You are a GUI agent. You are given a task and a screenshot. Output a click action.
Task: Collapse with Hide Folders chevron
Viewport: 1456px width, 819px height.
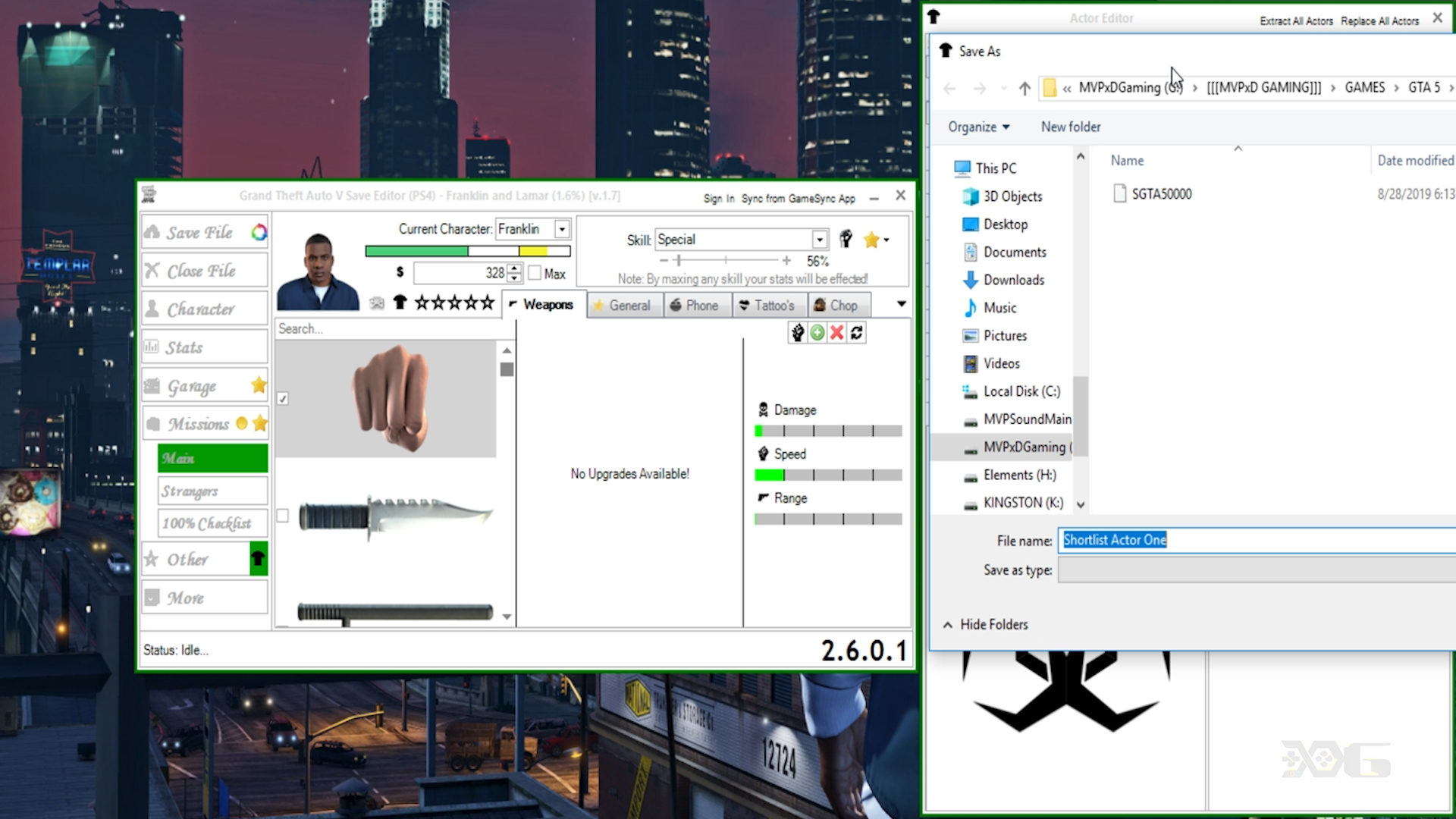(x=947, y=625)
